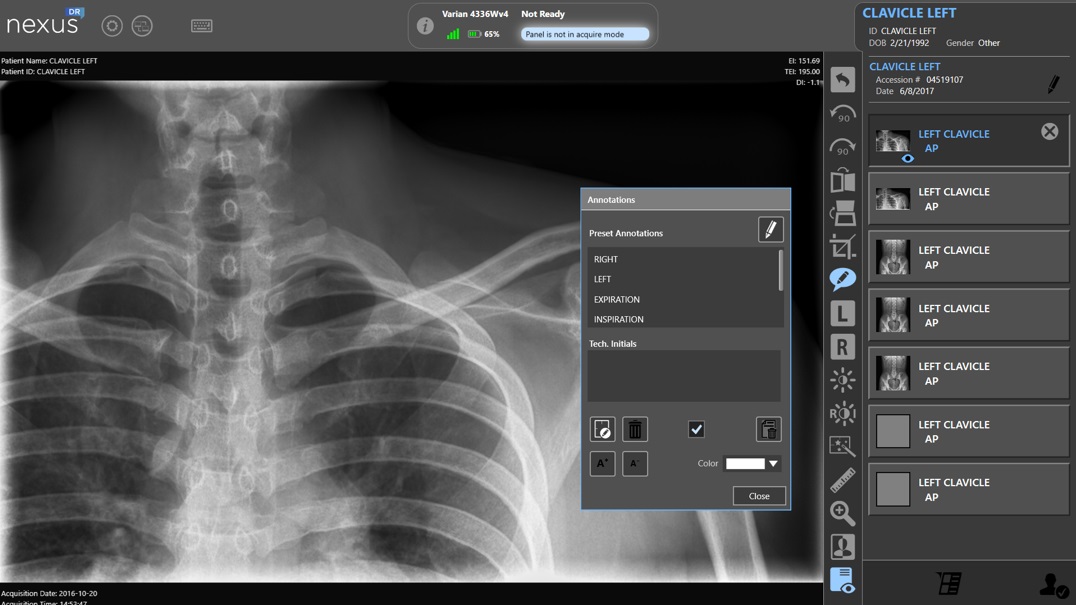Image resolution: width=1076 pixels, height=605 pixels.
Task: Place the R marker
Action: [843, 347]
